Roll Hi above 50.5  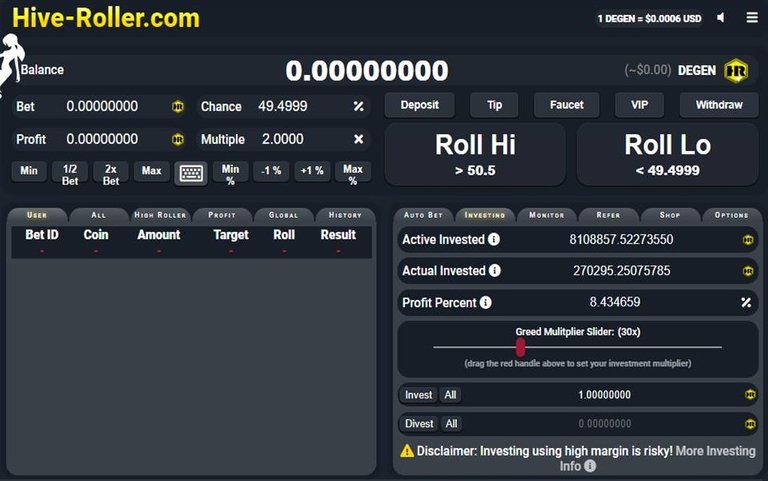click(475, 155)
